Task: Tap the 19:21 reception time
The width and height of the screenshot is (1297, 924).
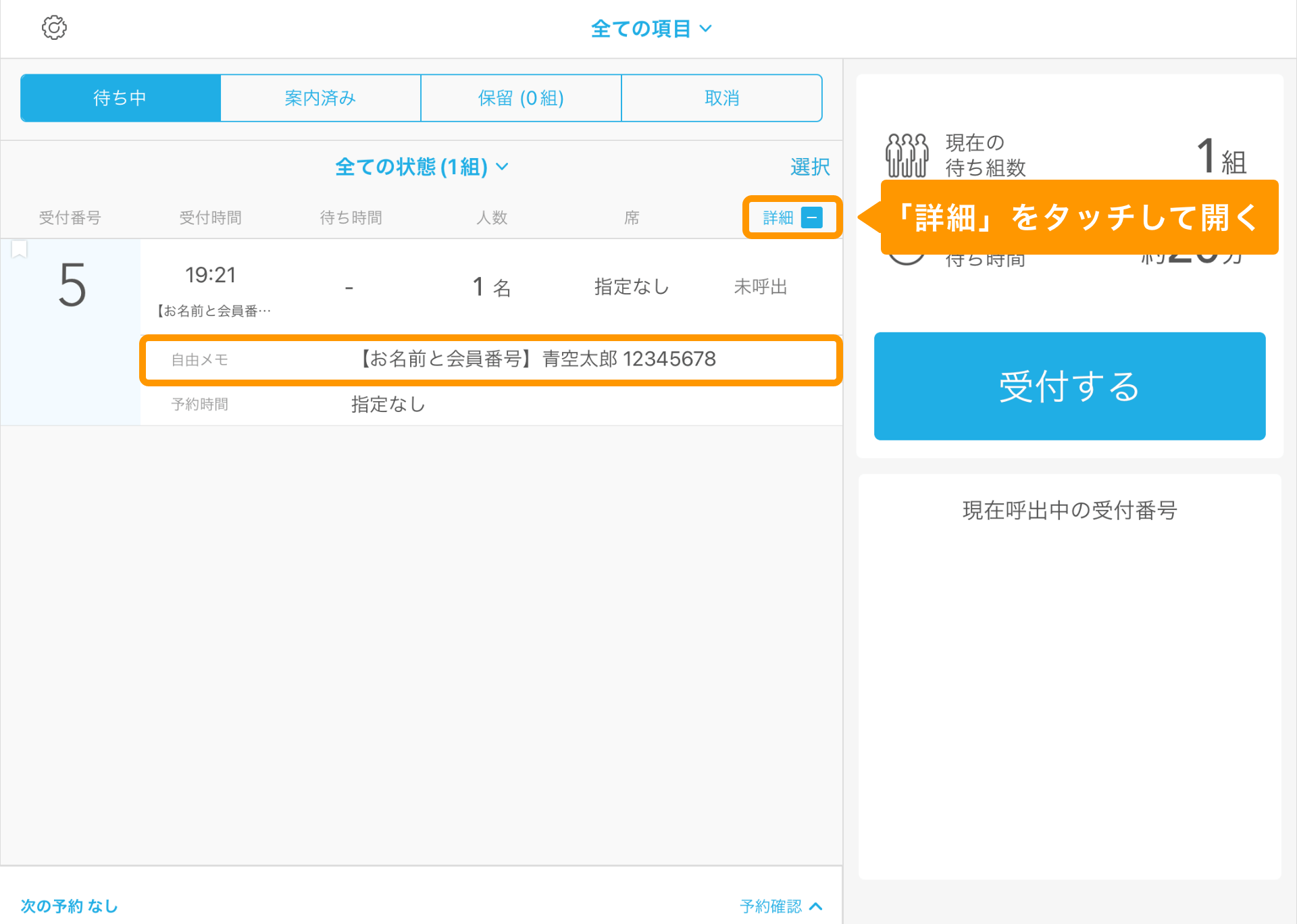Action: click(x=211, y=275)
